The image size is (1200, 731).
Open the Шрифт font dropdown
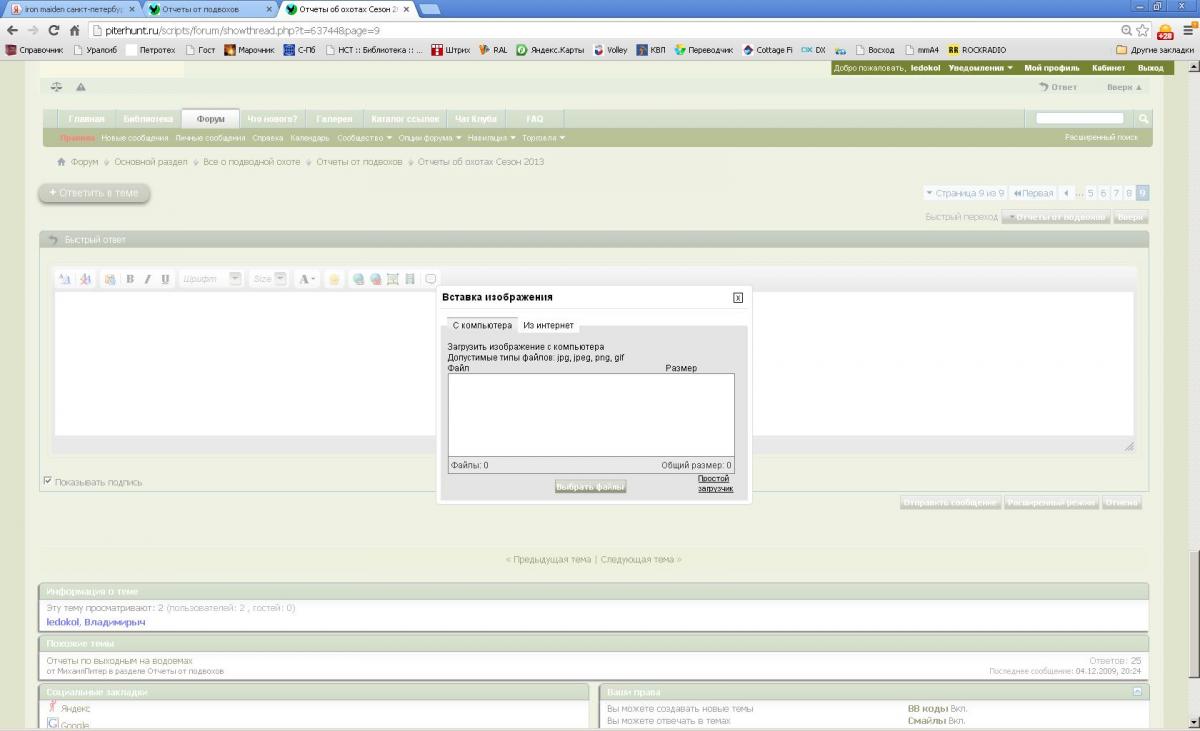coord(235,279)
